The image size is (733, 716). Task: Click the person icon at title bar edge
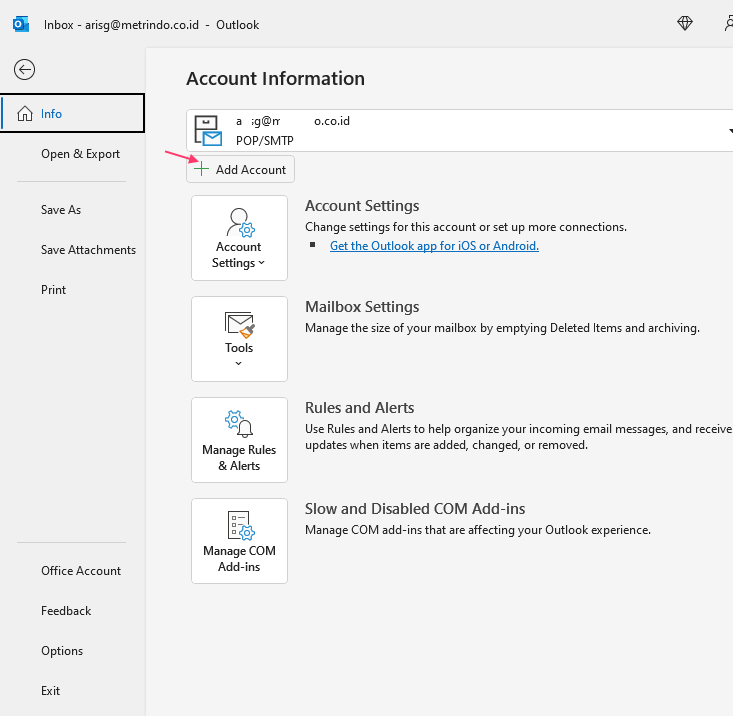point(728,23)
